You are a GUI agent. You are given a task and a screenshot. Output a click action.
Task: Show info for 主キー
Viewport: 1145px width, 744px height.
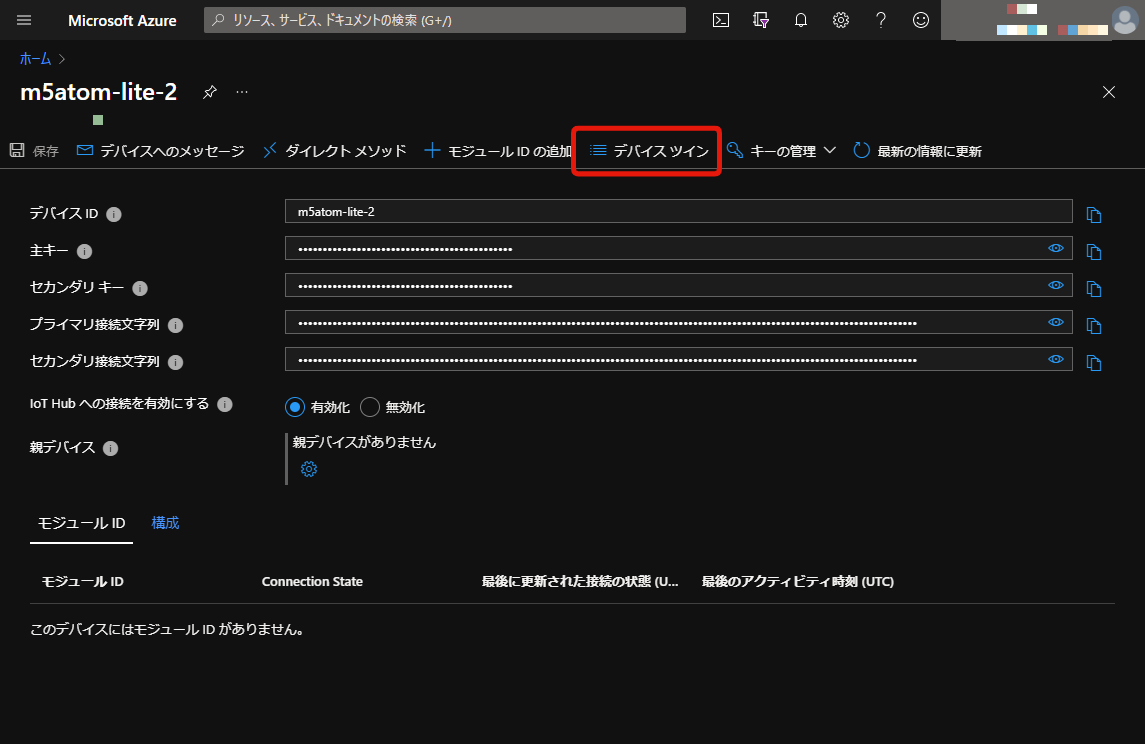pos(85,251)
